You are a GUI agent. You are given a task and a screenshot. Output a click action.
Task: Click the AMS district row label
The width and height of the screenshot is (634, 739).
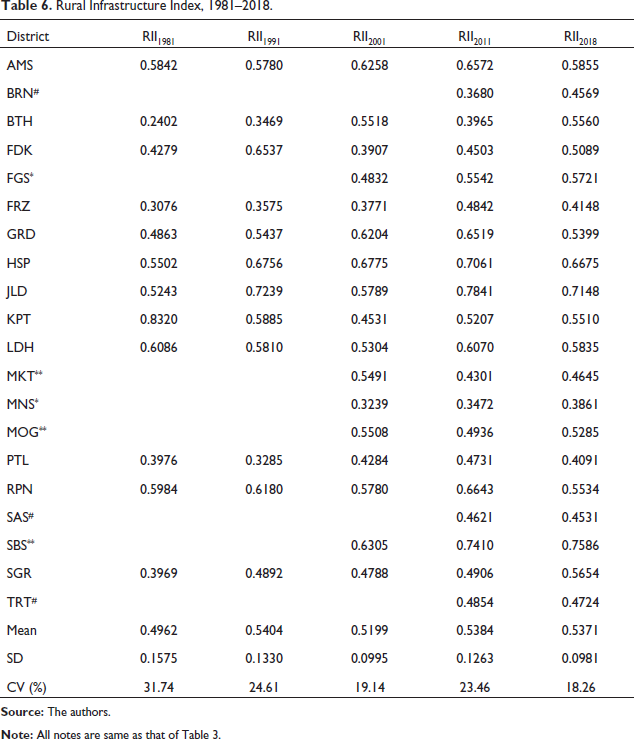point(20,65)
